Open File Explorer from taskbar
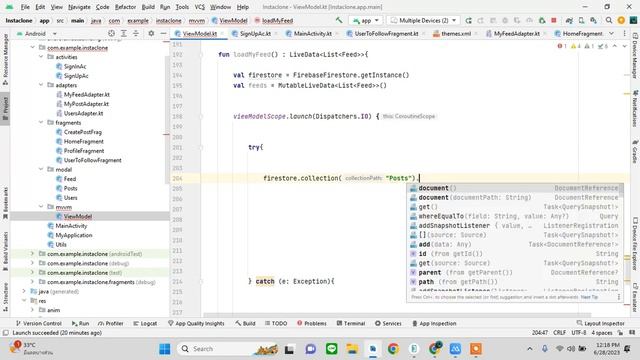The width and height of the screenshot is (640, 360). tap(352, 349)
